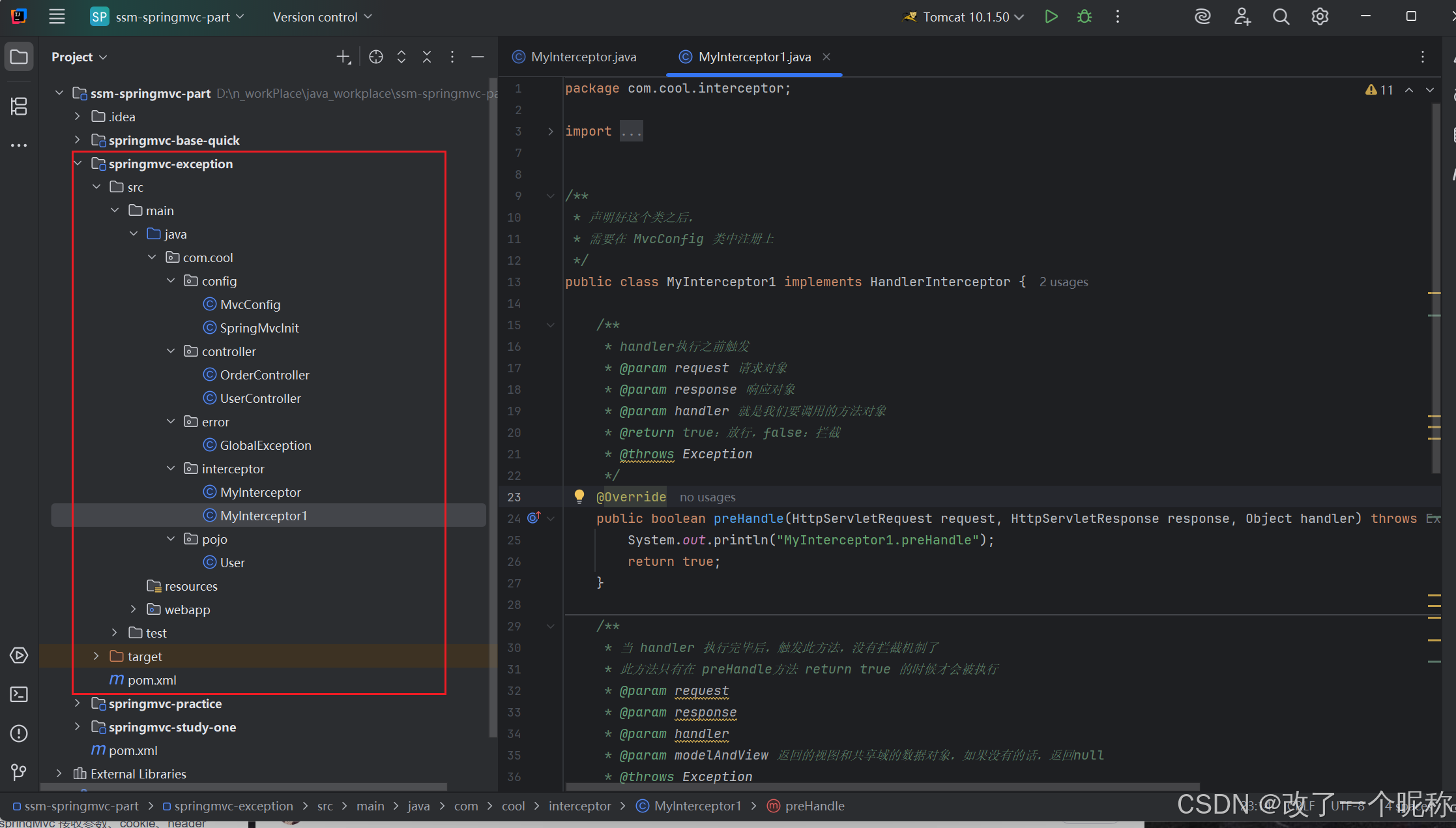Image resolution: width=1456 pixels, height=828 pixels.
Task: Click the Select Opened File target icon
Action: tap(376, 57)
